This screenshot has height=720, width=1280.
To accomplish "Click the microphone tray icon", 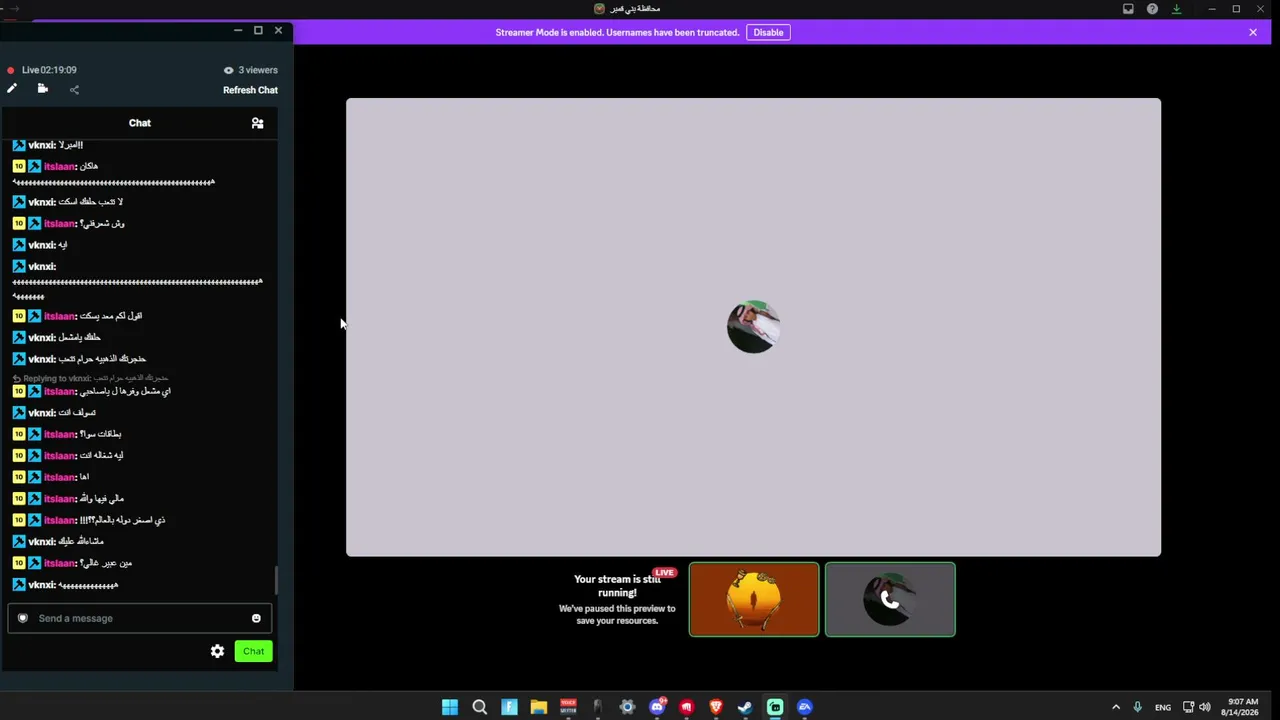I will [x=1138, y=707].
